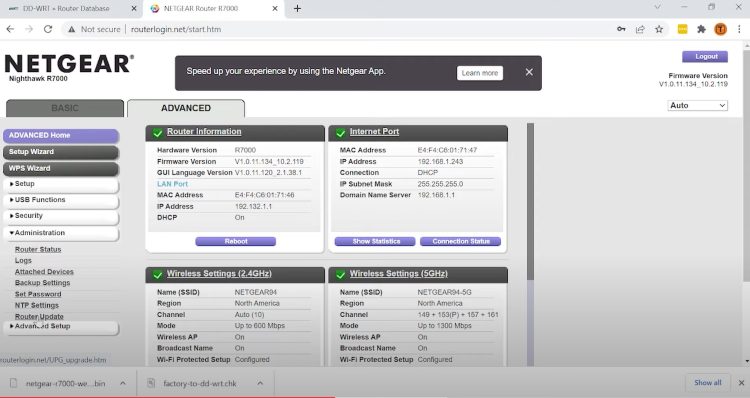Expand the Security section
The width and height of the screenshot is (750, 398).
click(61, 216)
